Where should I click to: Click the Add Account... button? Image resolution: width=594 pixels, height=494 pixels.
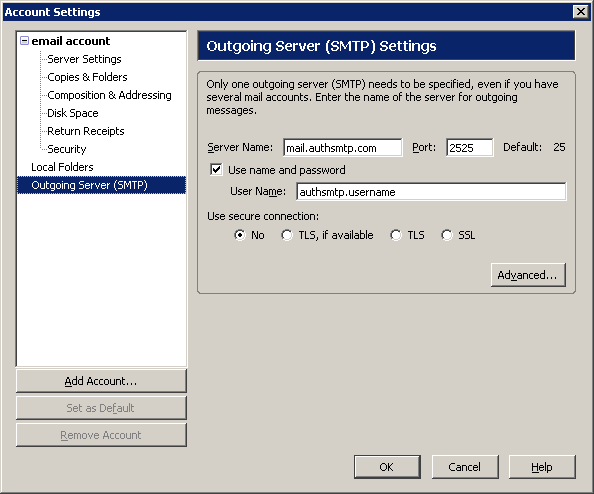click(101, 381)
